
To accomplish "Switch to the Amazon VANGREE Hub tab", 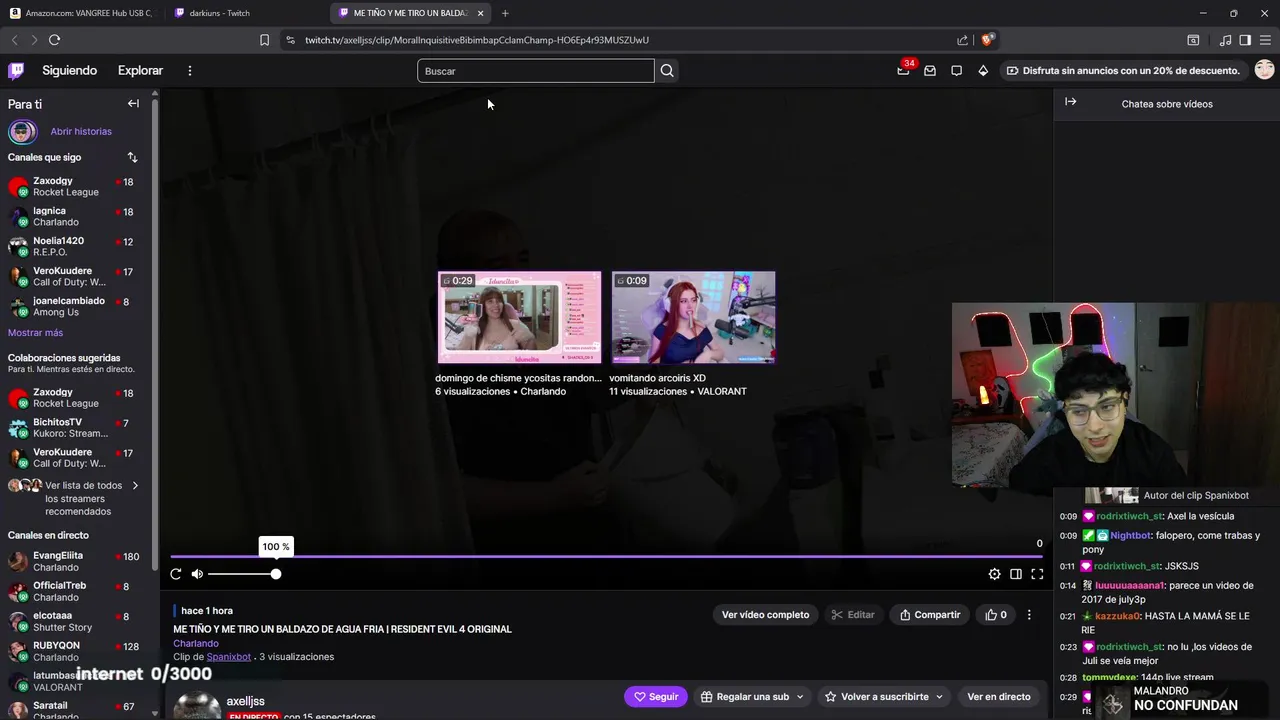I will click(82, 13).
